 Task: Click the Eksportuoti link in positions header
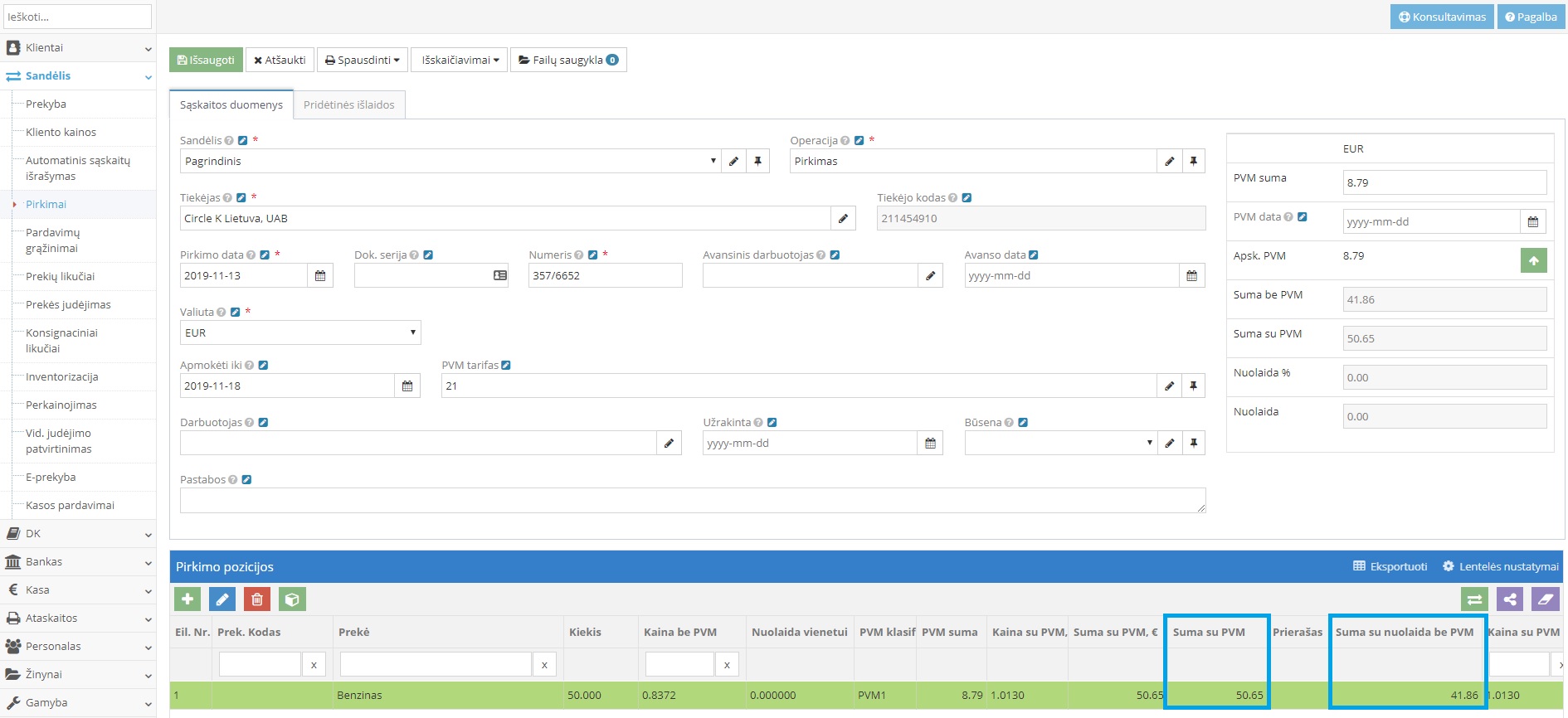[1390, 566]
